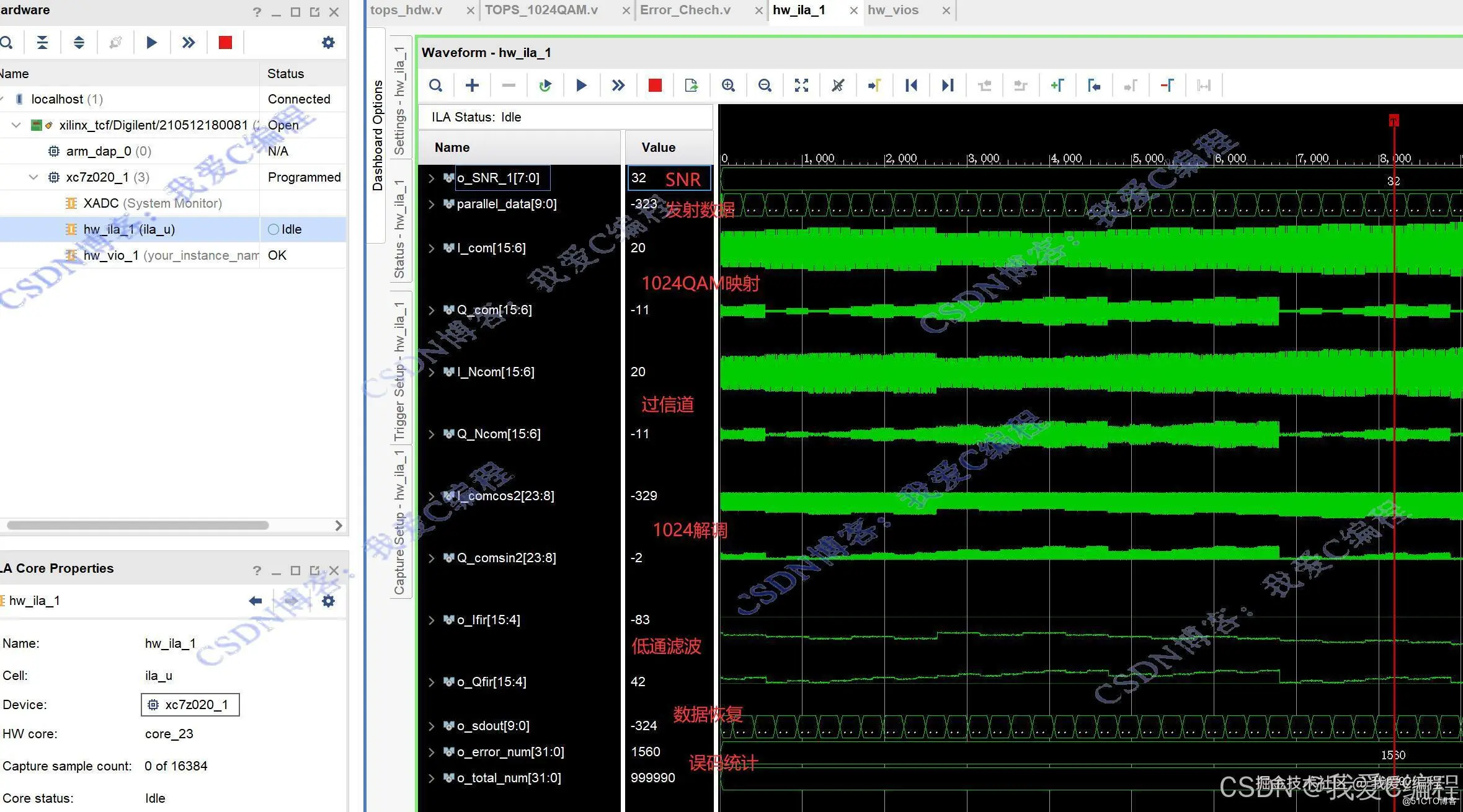1463x812 pixels.
Task: Click the red Stop trigger button in waveform toolbar
Action: (x=655, y=86)
